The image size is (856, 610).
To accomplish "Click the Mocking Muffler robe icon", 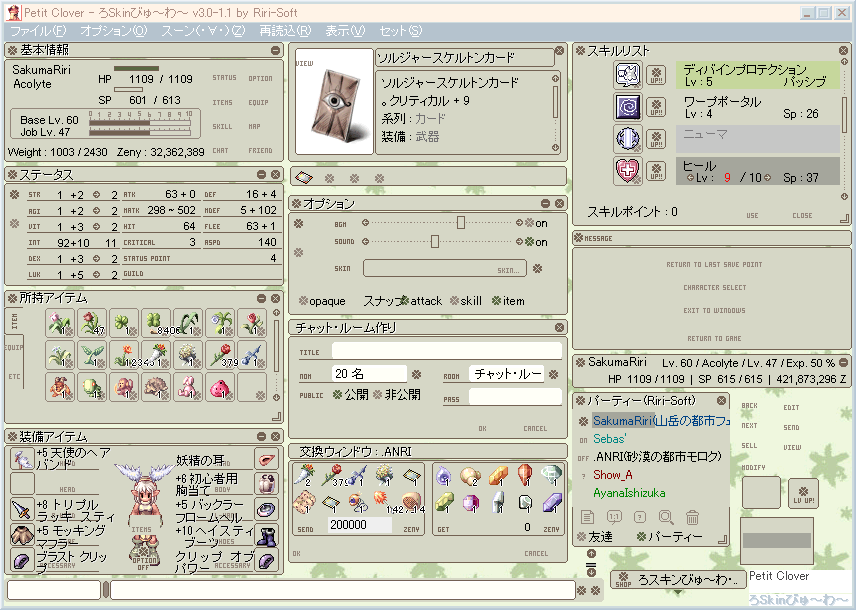I will [22, 535].
